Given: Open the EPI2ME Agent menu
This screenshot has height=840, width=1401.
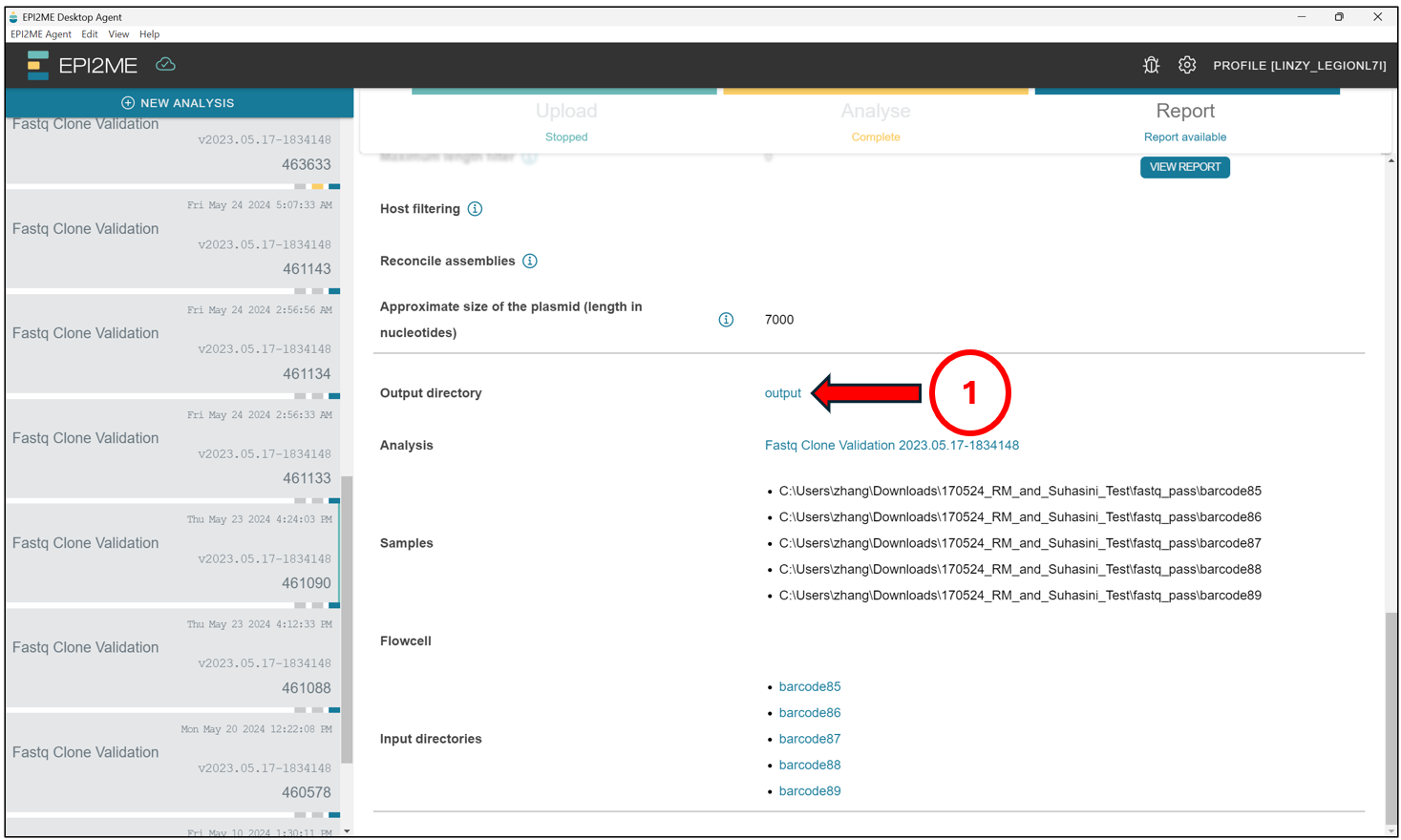Looking at the screenshot, I should (41, 34).
